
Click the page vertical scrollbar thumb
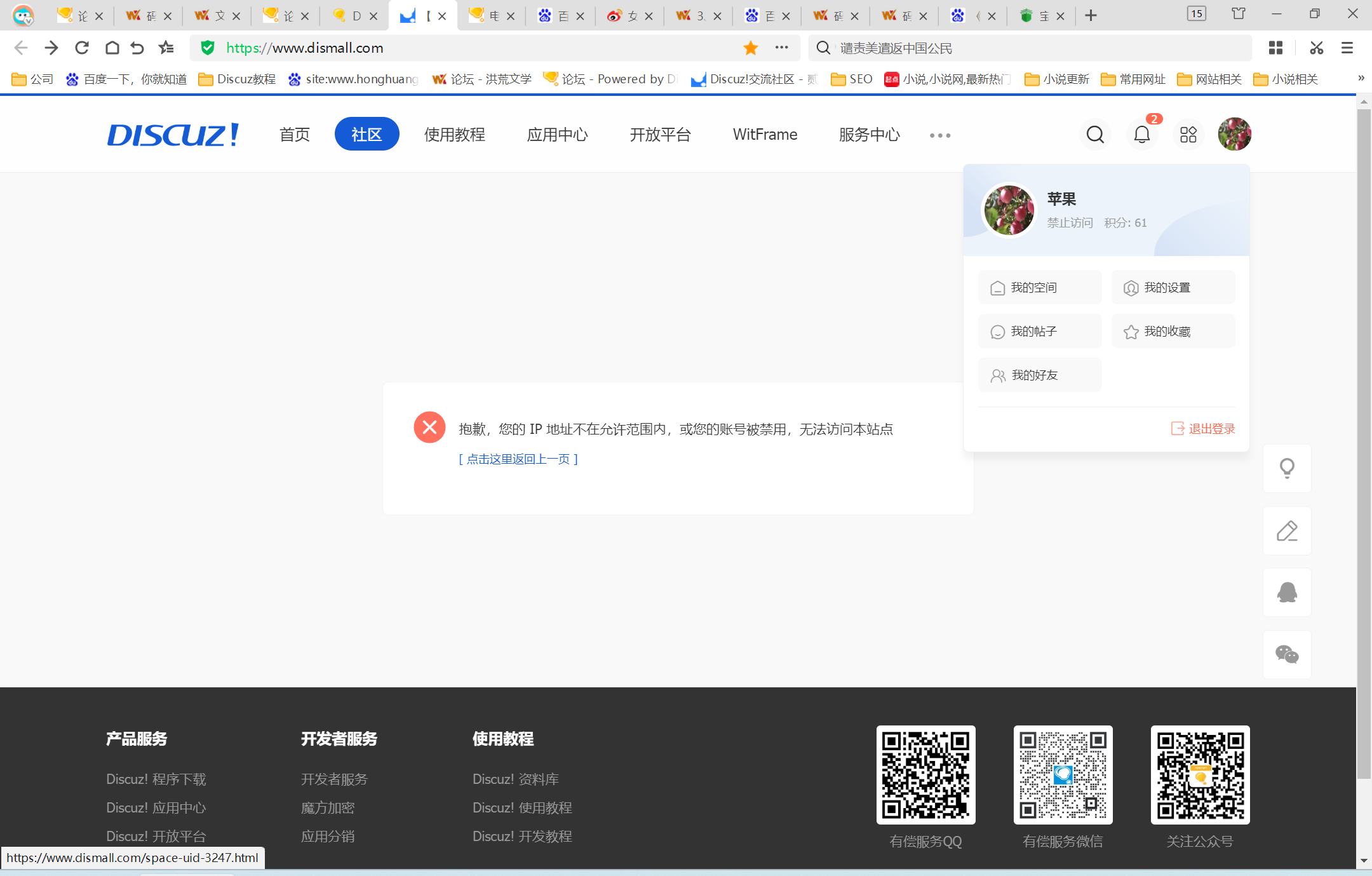1363,445
